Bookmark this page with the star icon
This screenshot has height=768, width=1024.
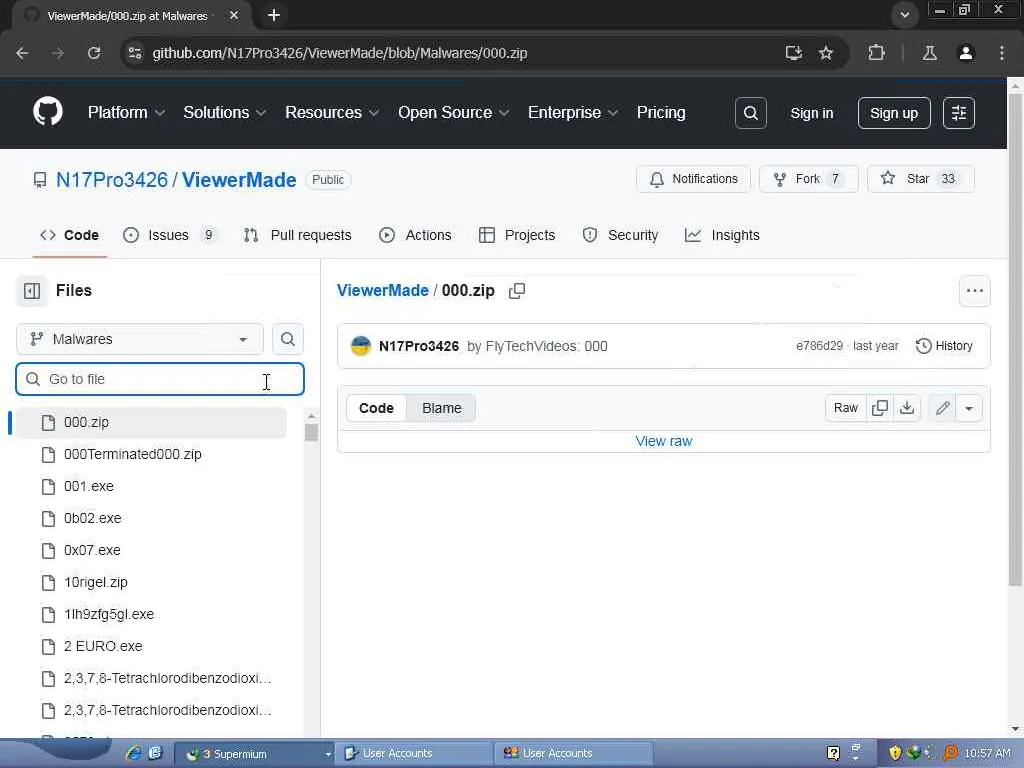(826, 53)
